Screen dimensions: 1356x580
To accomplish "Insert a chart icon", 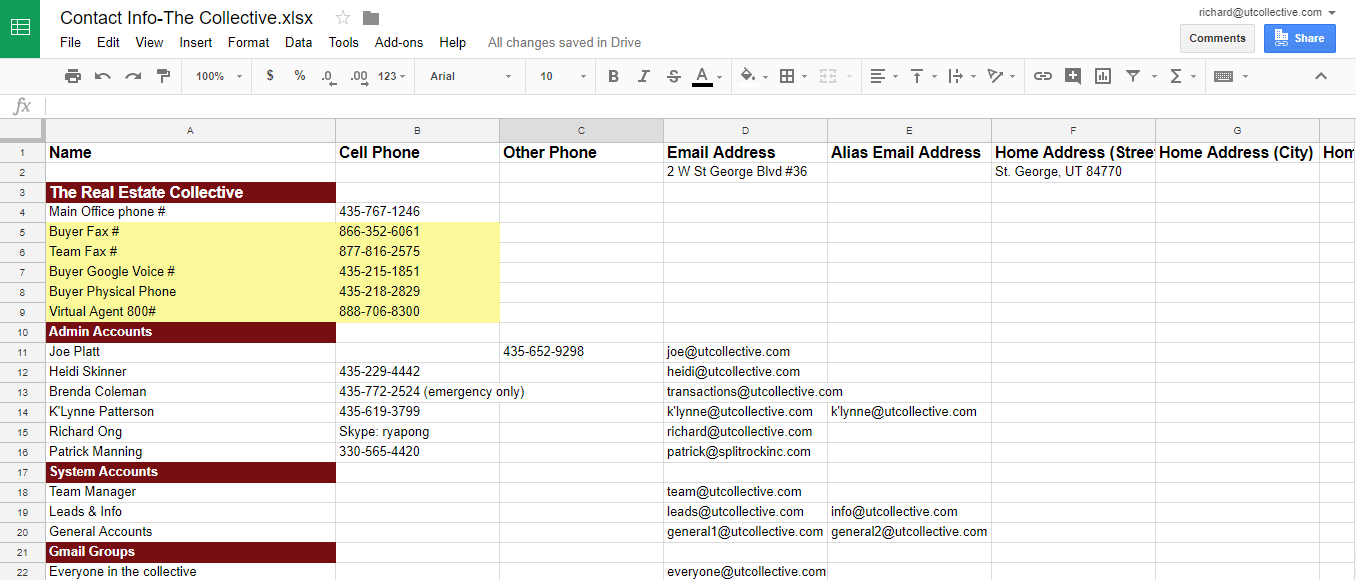I will tap(1103, 76).
